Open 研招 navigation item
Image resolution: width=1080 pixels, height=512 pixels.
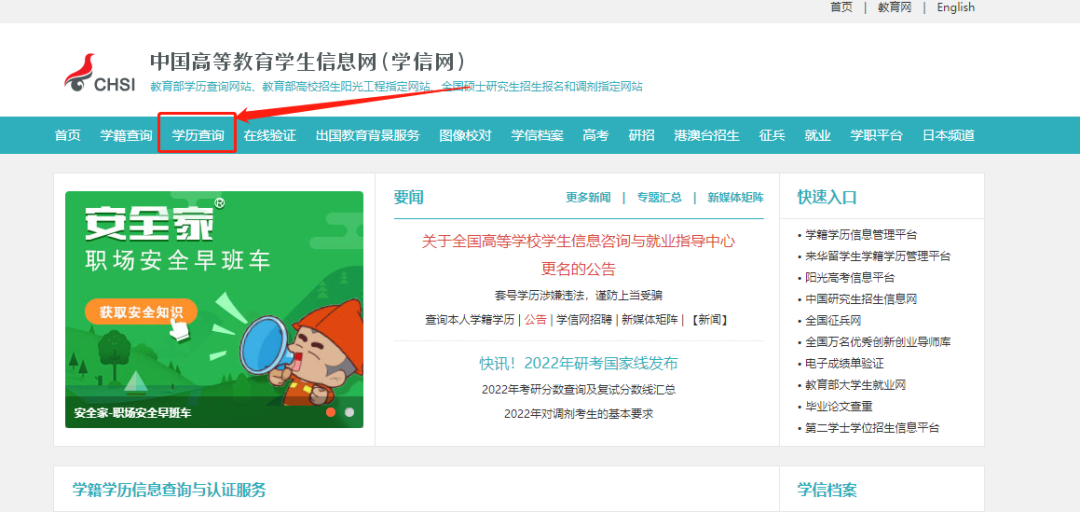pos(642,135)
